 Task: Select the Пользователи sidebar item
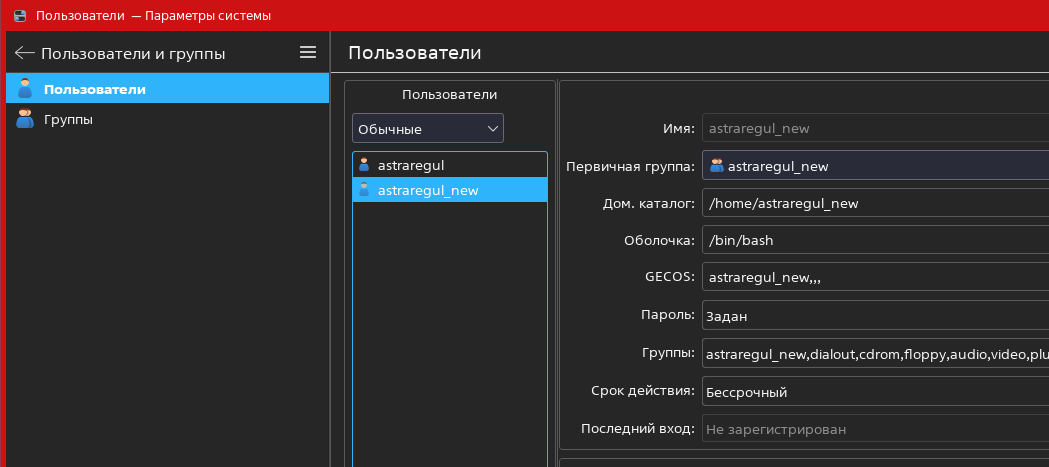coord(95,89)
